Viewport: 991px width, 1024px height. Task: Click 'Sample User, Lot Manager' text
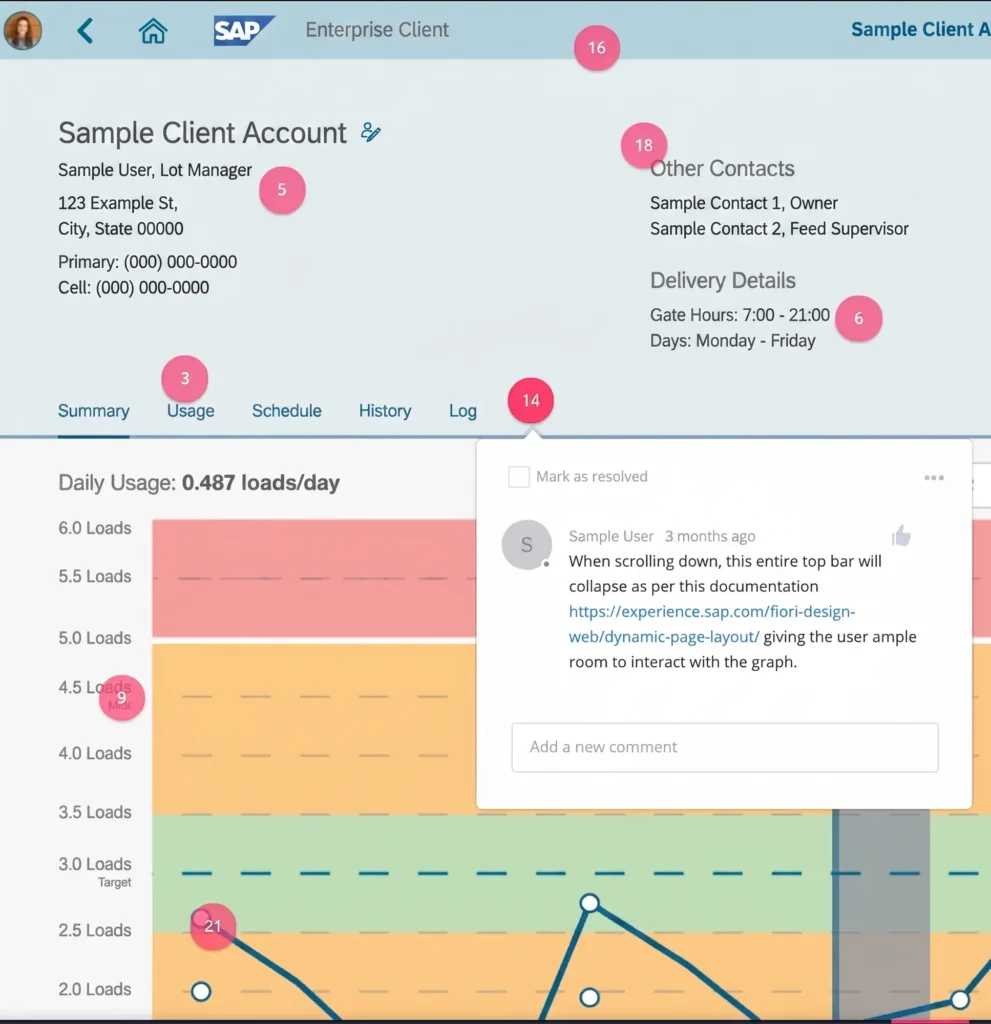click(x=155, y=170)
